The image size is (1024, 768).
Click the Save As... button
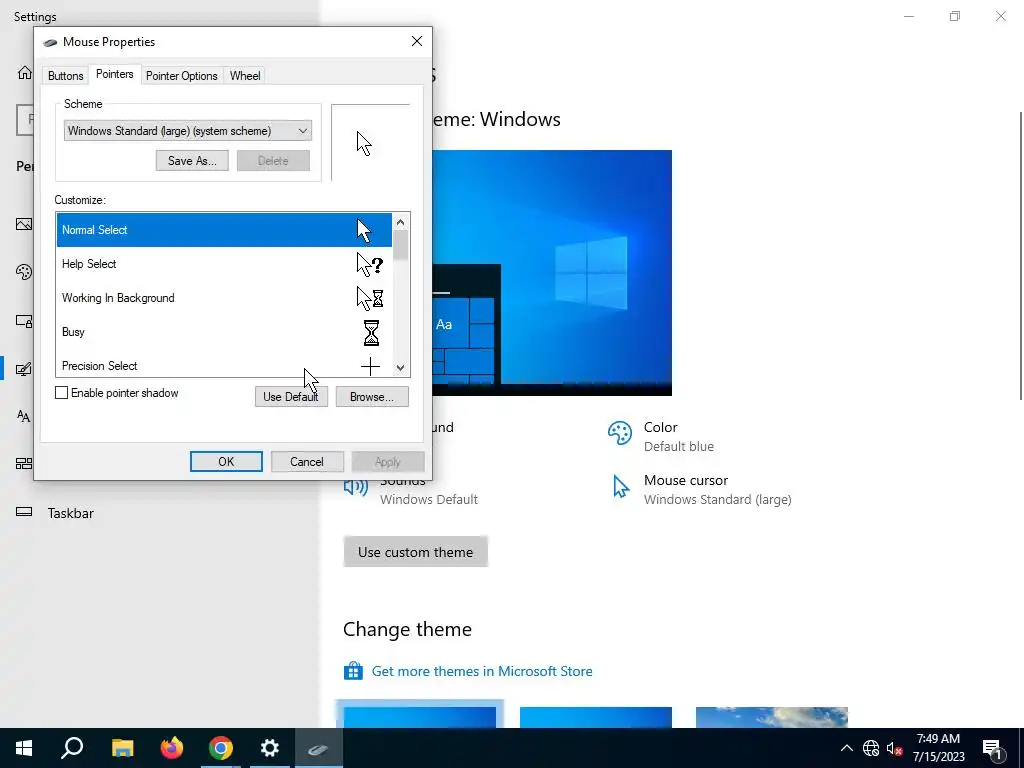[192, 161]
